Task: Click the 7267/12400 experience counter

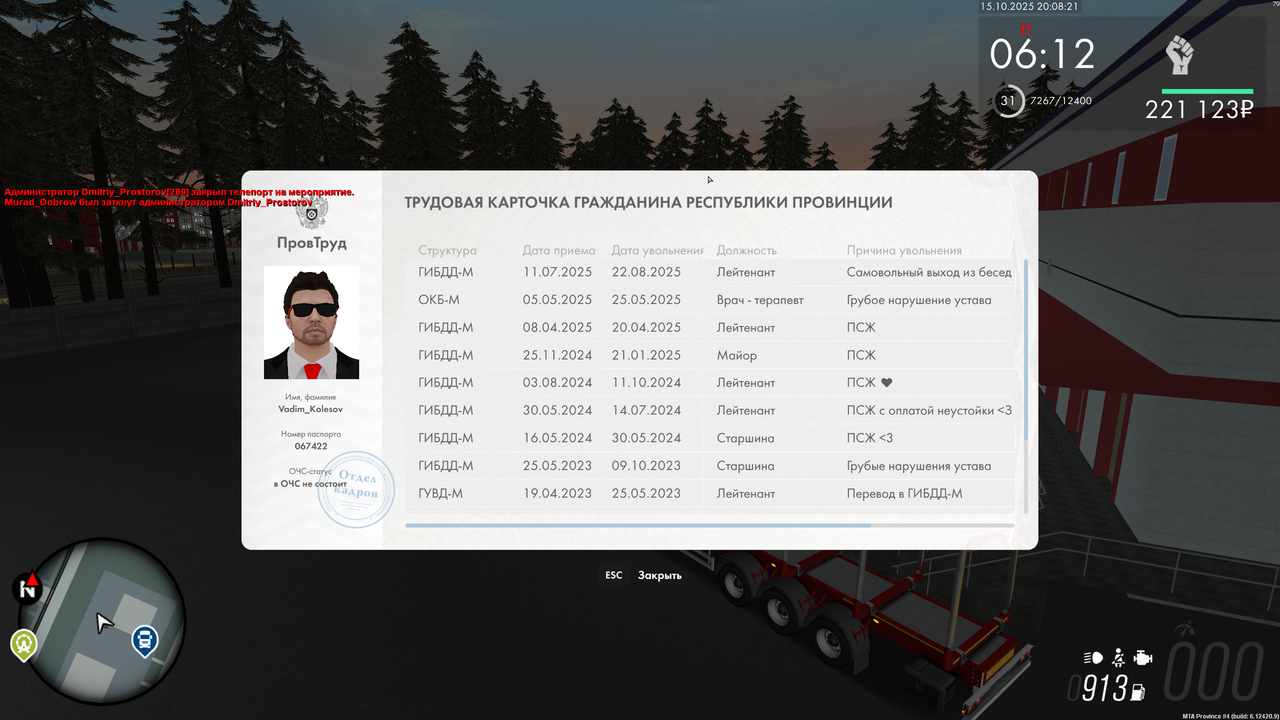Action: pos(1061,101)
